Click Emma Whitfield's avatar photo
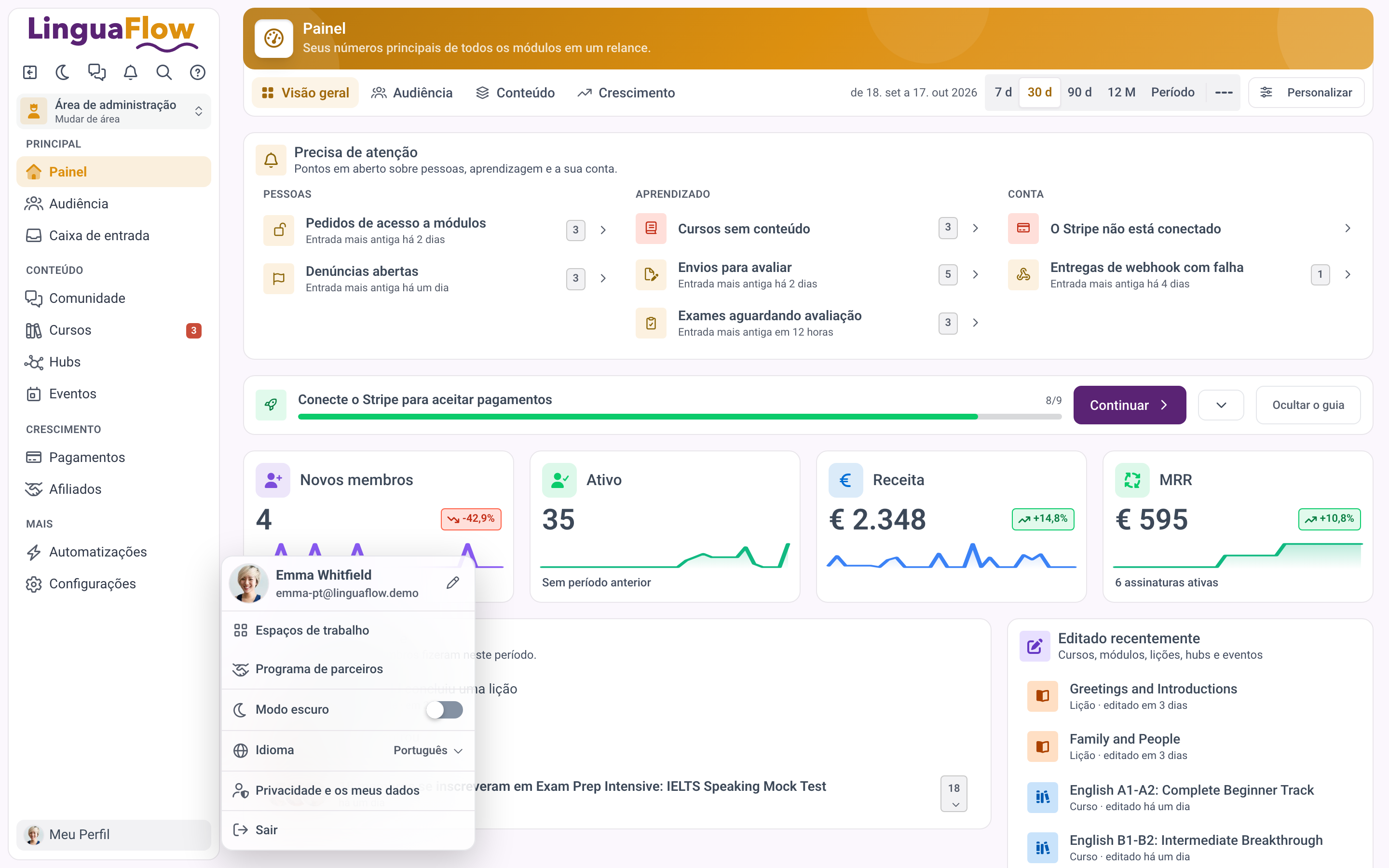 click(248, 583)
